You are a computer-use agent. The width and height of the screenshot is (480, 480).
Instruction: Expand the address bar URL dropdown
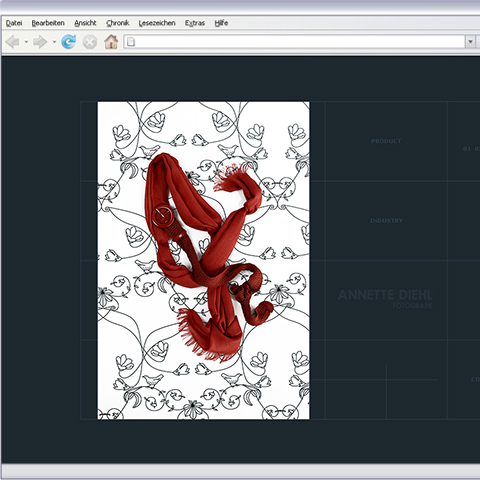[470, 42]
